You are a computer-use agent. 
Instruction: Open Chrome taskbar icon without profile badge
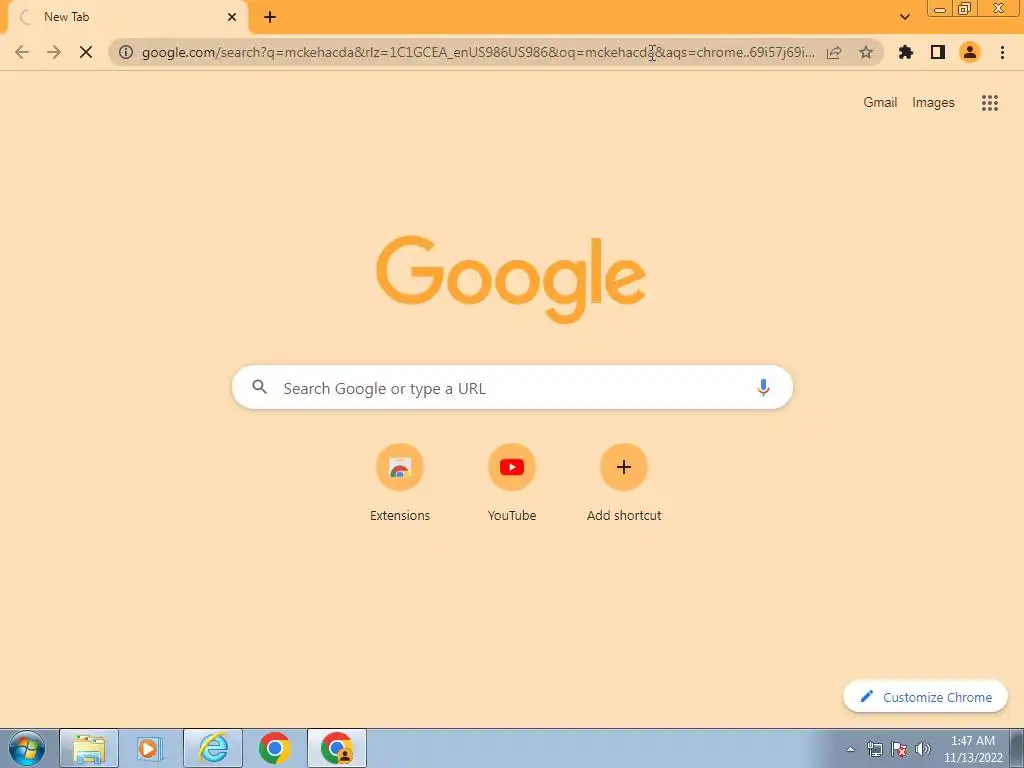coord(274,748)
